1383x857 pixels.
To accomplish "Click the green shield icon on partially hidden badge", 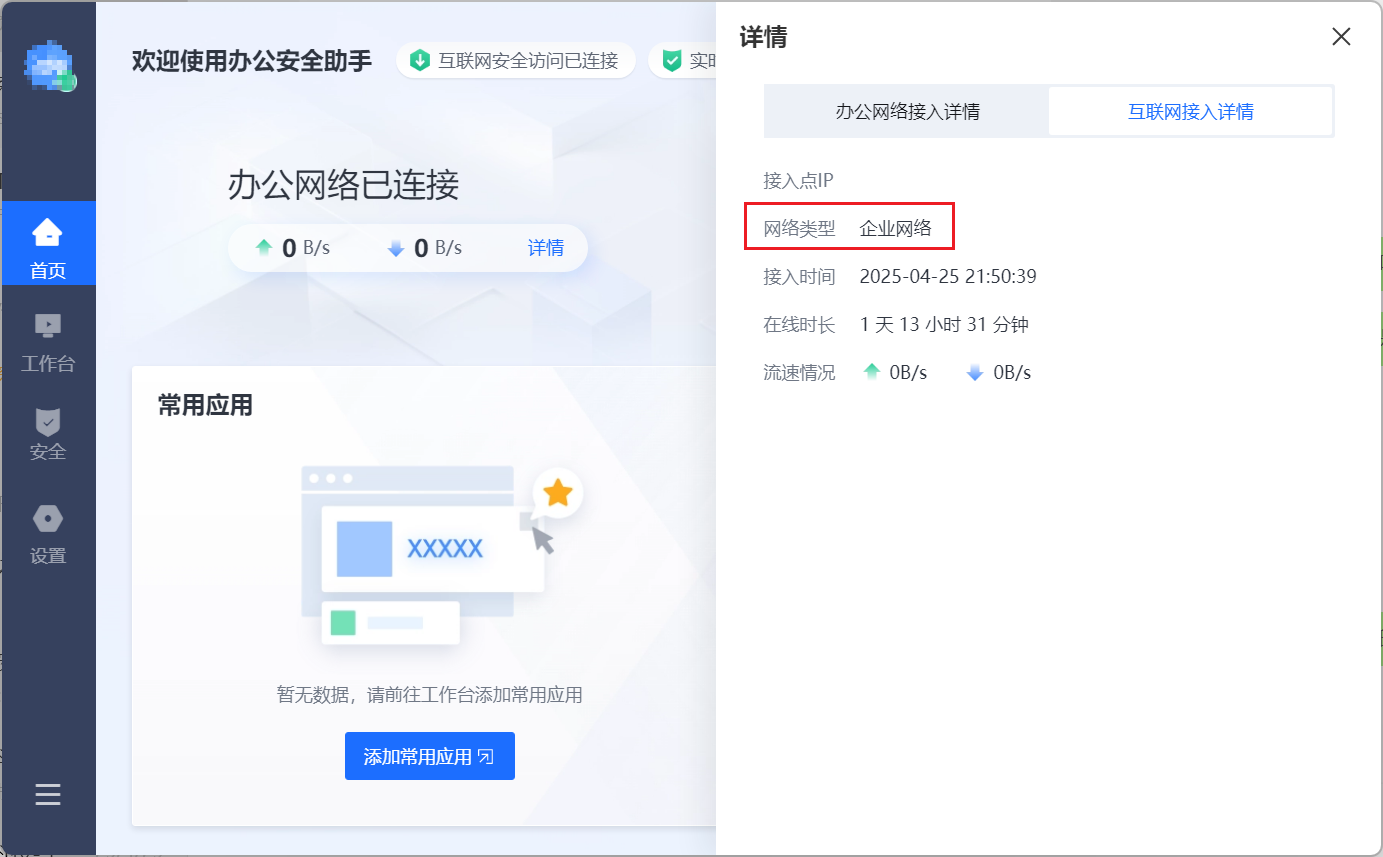I will pos(672,61).
